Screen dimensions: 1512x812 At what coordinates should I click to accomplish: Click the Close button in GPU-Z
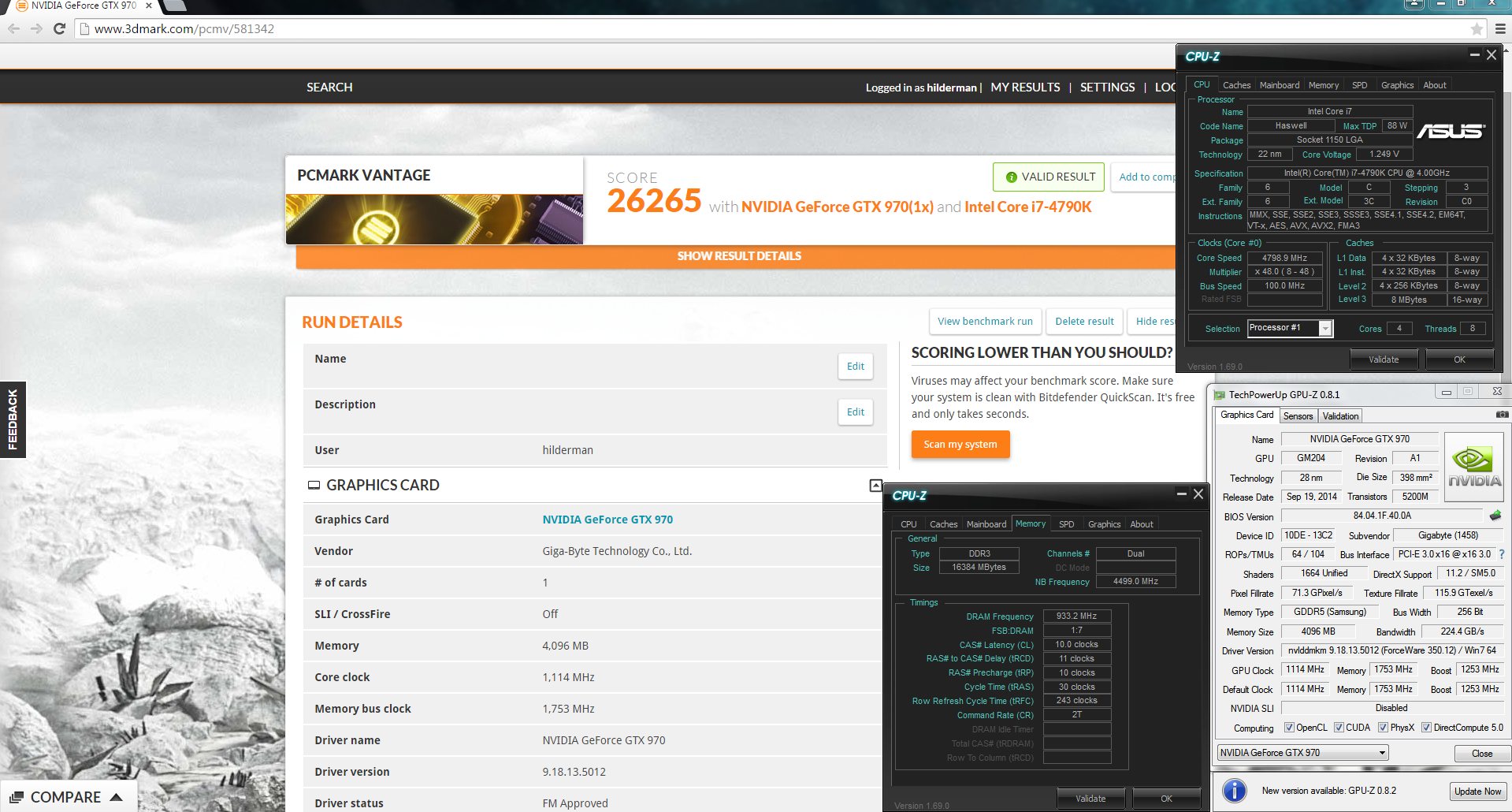[x=1481, y=754]
